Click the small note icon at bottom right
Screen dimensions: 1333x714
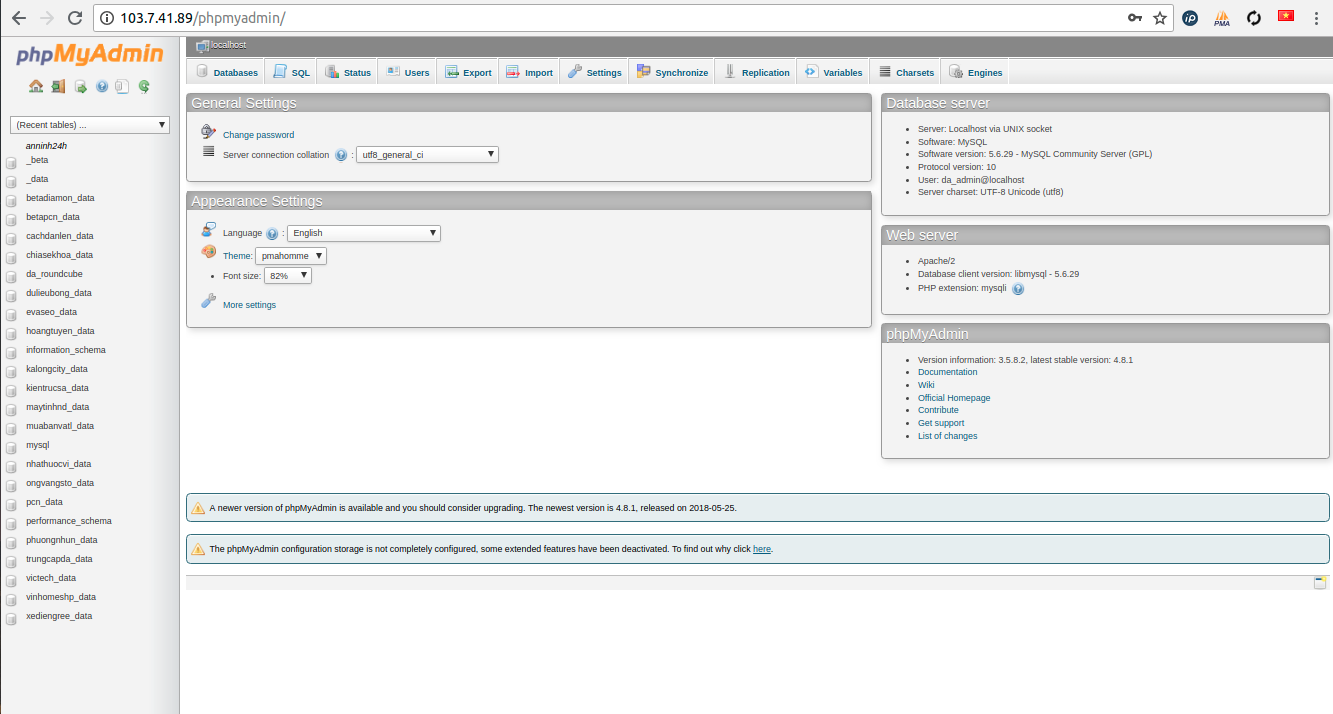tap(1320, 583)
